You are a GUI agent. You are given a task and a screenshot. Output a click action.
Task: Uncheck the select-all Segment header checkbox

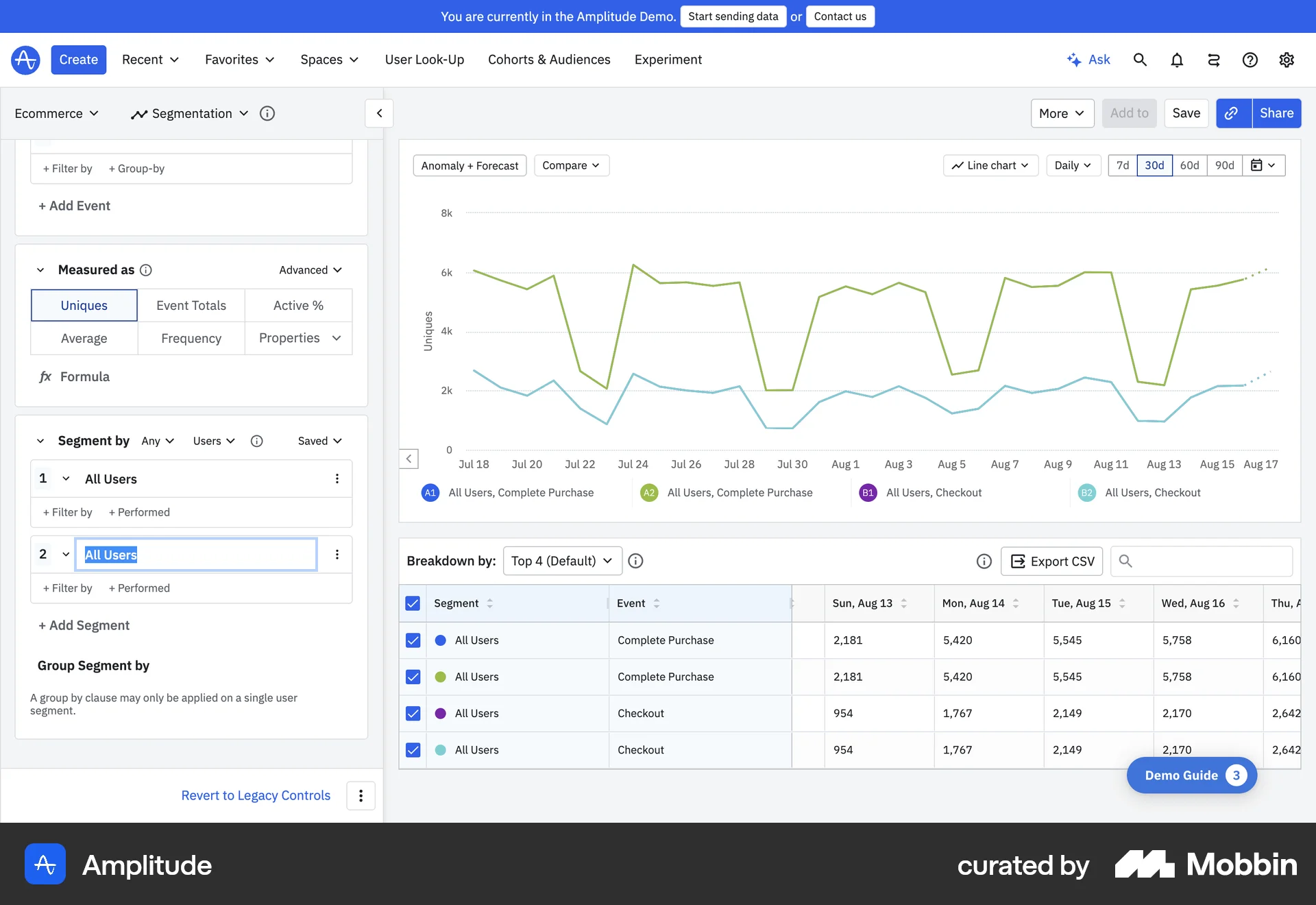413,603
